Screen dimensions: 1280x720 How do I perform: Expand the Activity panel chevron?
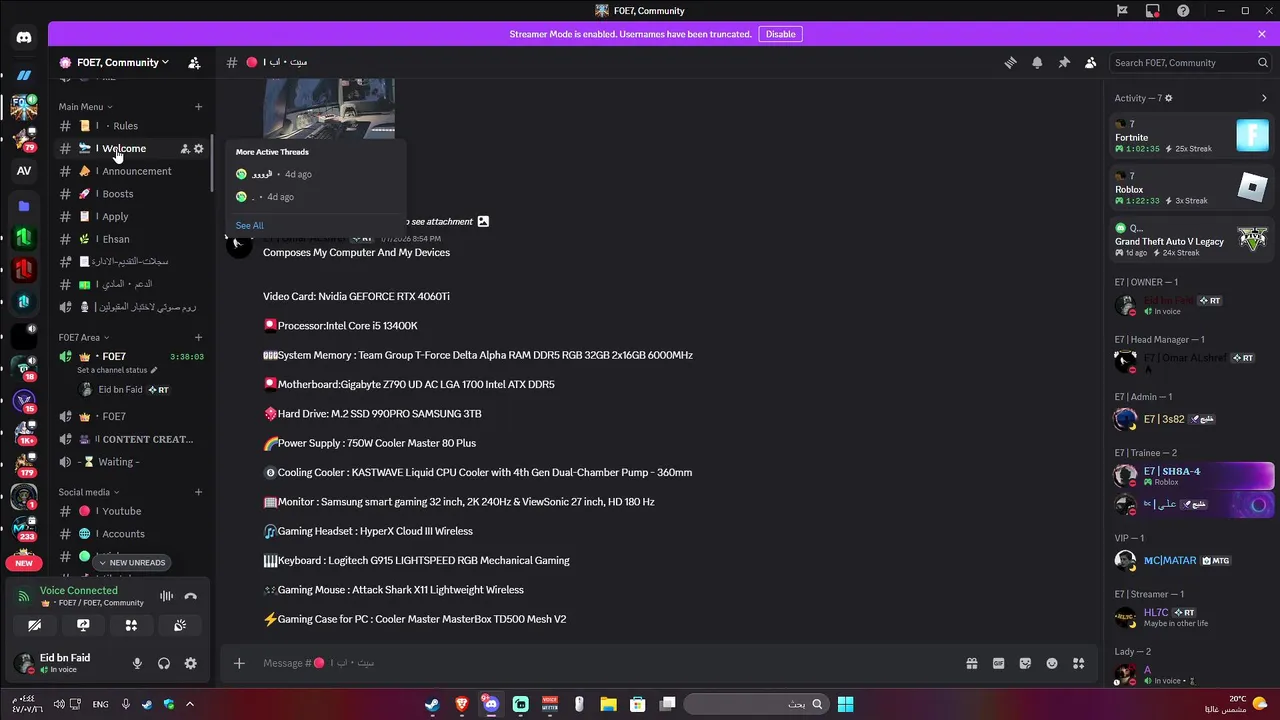pos(1264,98)
